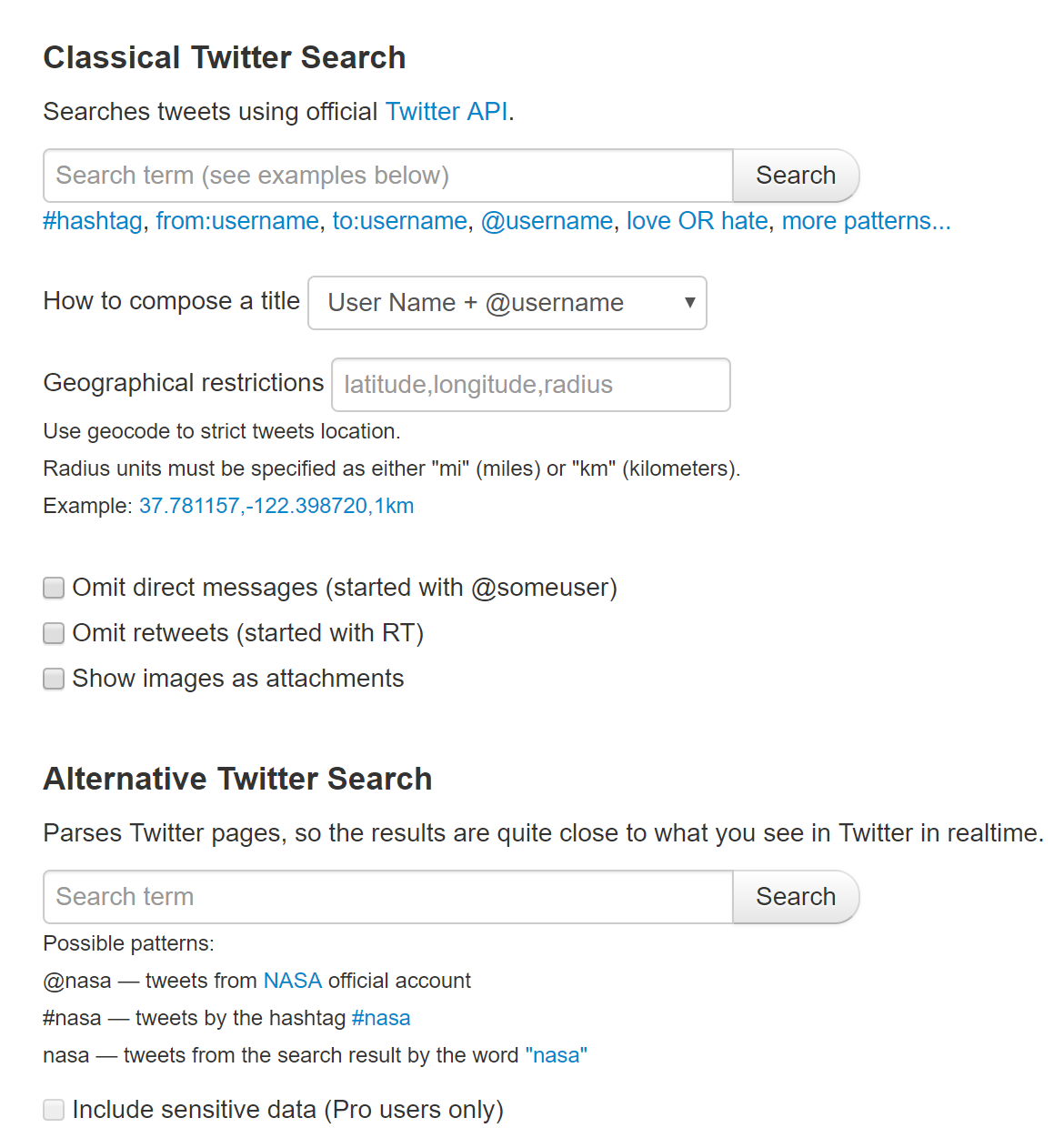Viewport: 1064px width, 1138px height.
Task: Enable 'Omit direct messages' checkbox
Action: (x=53, y=588)
